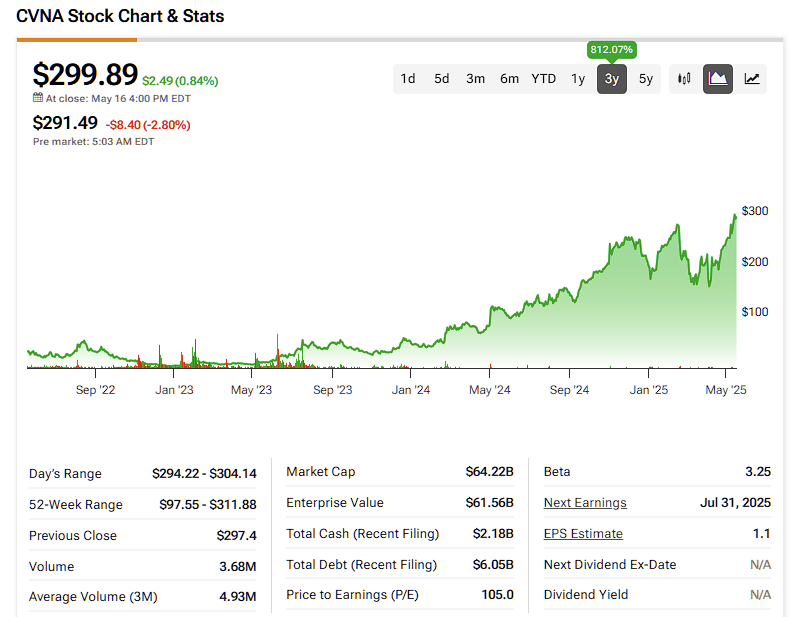This screenshot has height=617, width=792.
Task: Click the clock icon beside At close
Action: [x=38, y=99]
